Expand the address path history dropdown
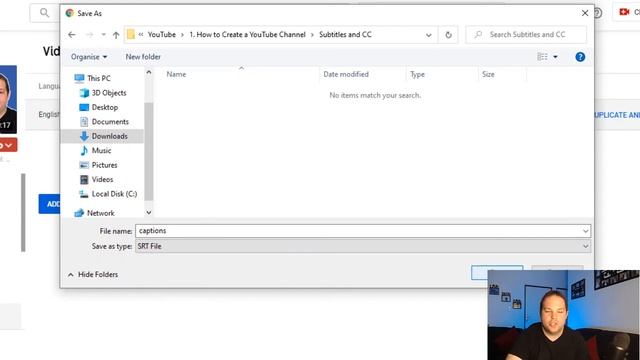640x360 pixels. point(429,35)
